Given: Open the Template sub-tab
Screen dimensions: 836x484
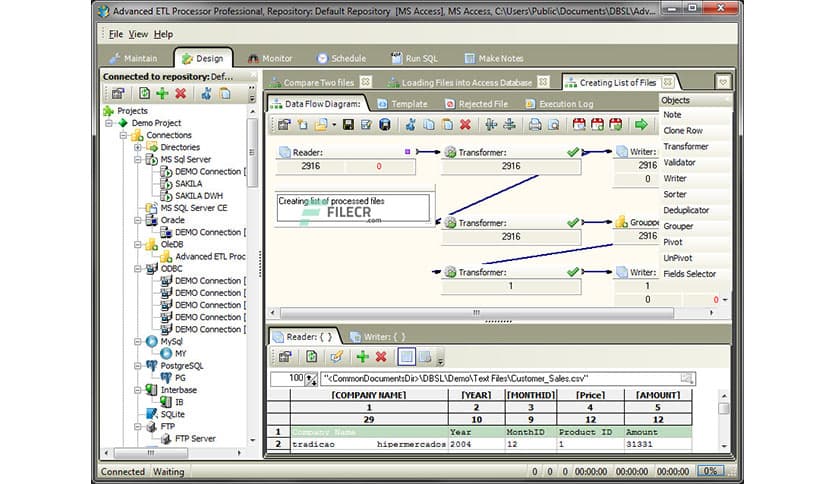Looking at the screenshot, I should pos(403,104).
